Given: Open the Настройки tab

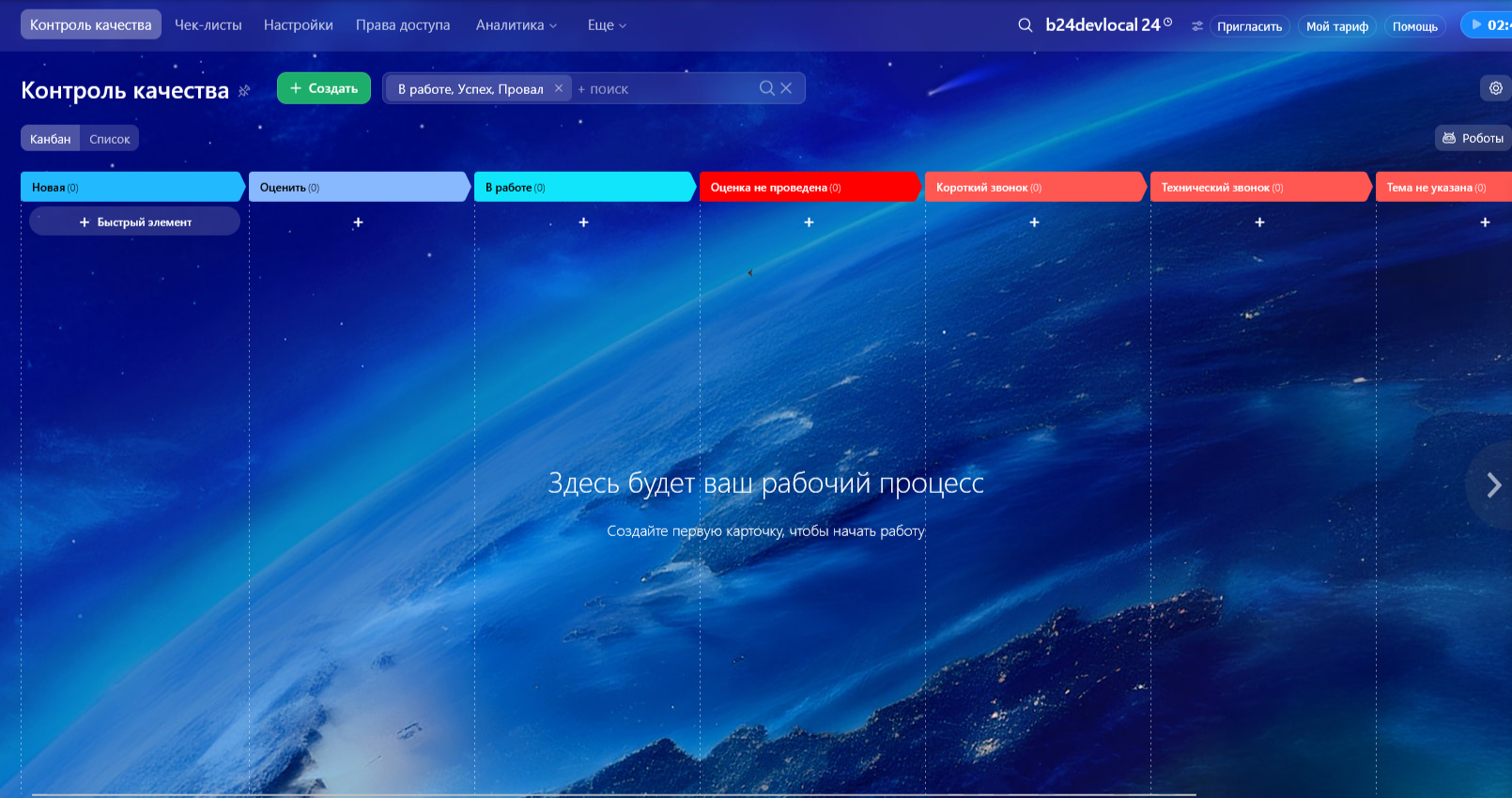Looking at the screenshot, I should (299, 25).
